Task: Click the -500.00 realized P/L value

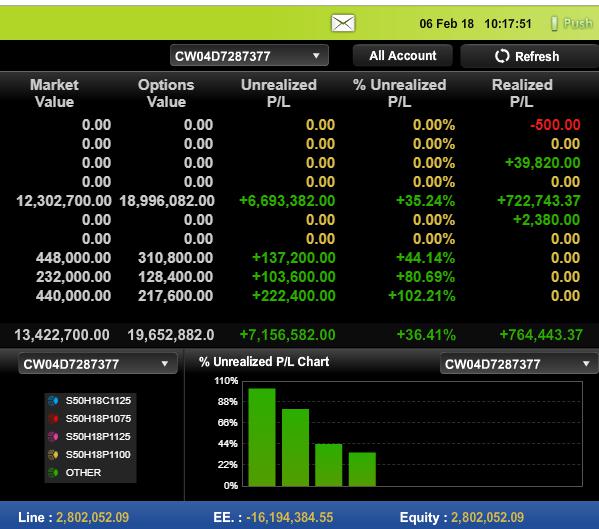Action: pos(555,125)
